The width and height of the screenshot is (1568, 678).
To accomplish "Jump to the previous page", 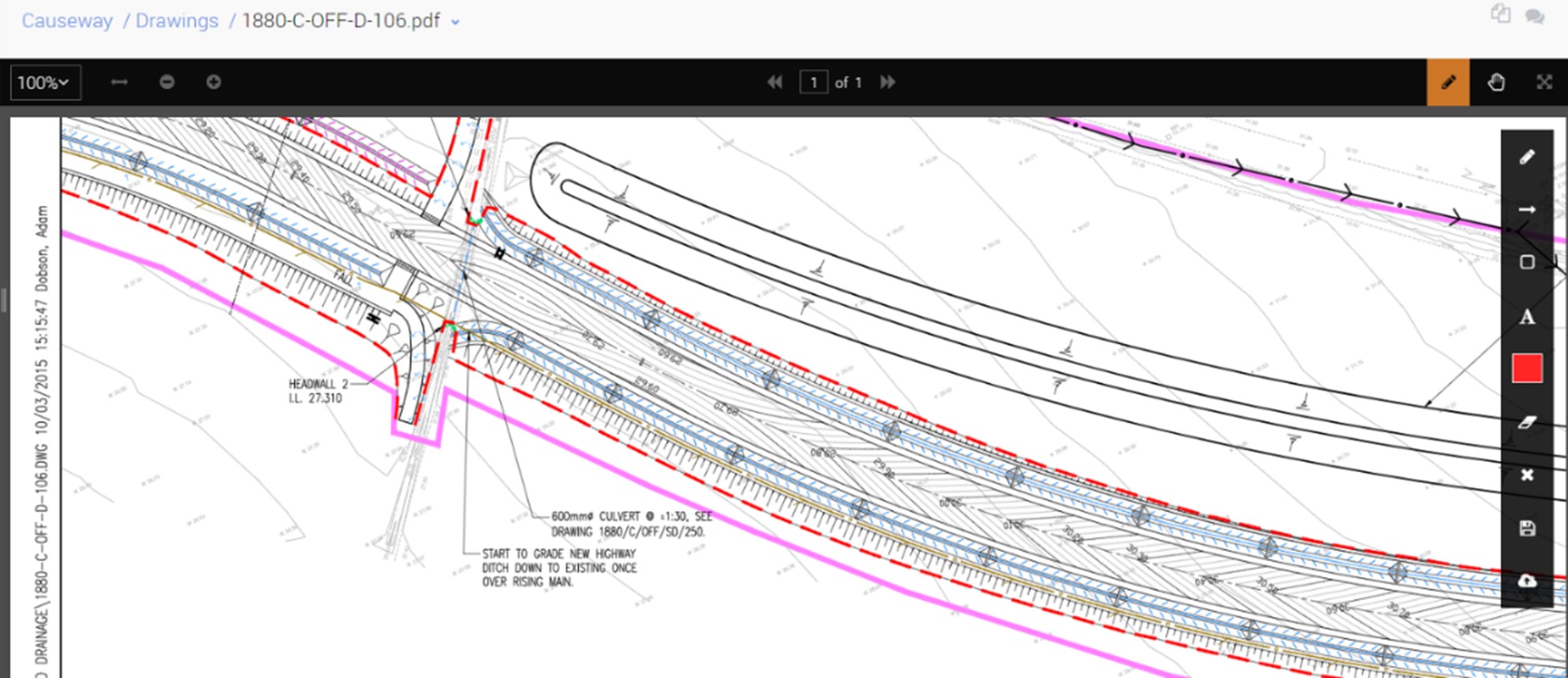I will coord(775,82).
